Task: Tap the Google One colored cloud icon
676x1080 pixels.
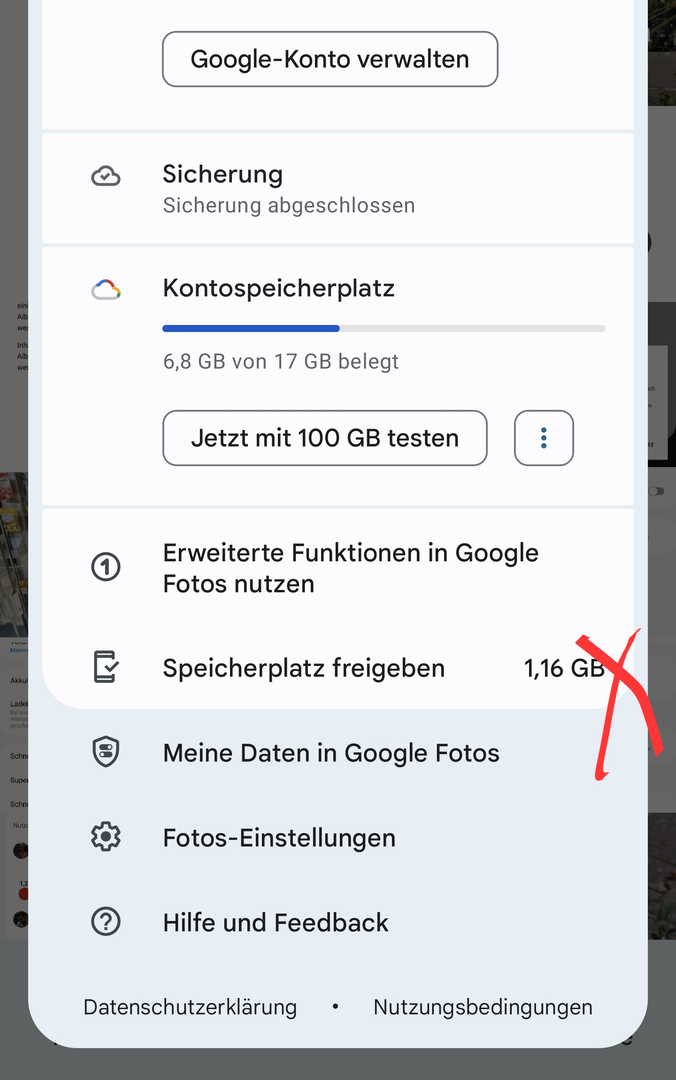Action: coord(106,290)
